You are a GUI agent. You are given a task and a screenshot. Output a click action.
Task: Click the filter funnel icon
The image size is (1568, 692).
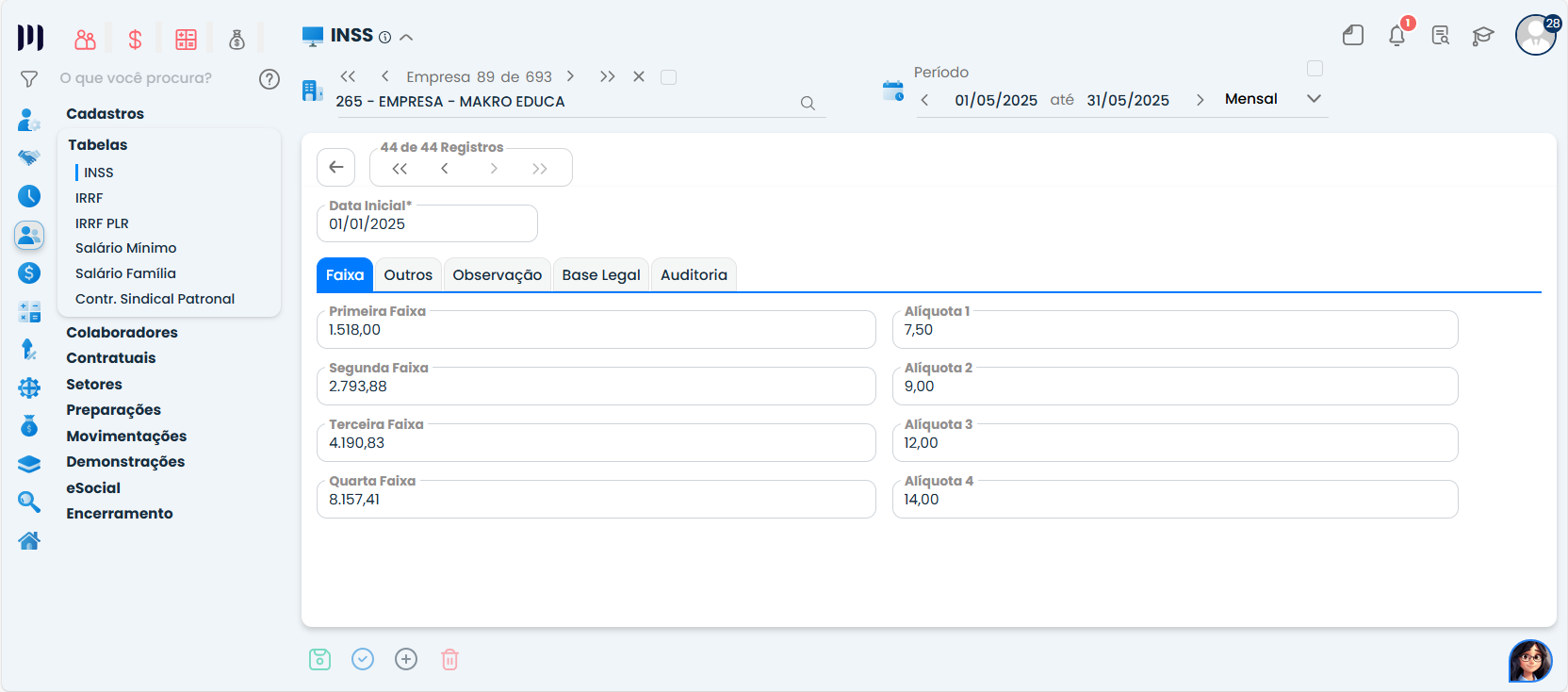[29, 79]
